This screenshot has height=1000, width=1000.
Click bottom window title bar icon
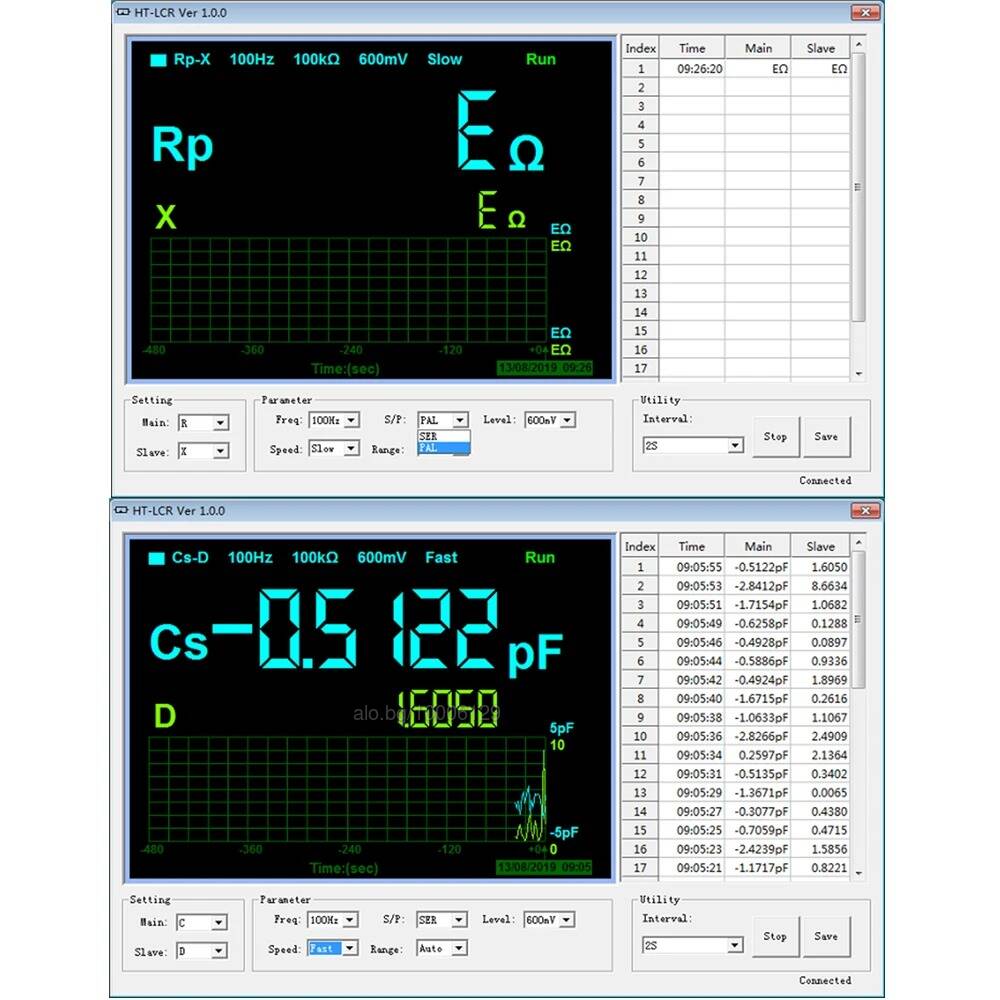click(x=121, y=511)
